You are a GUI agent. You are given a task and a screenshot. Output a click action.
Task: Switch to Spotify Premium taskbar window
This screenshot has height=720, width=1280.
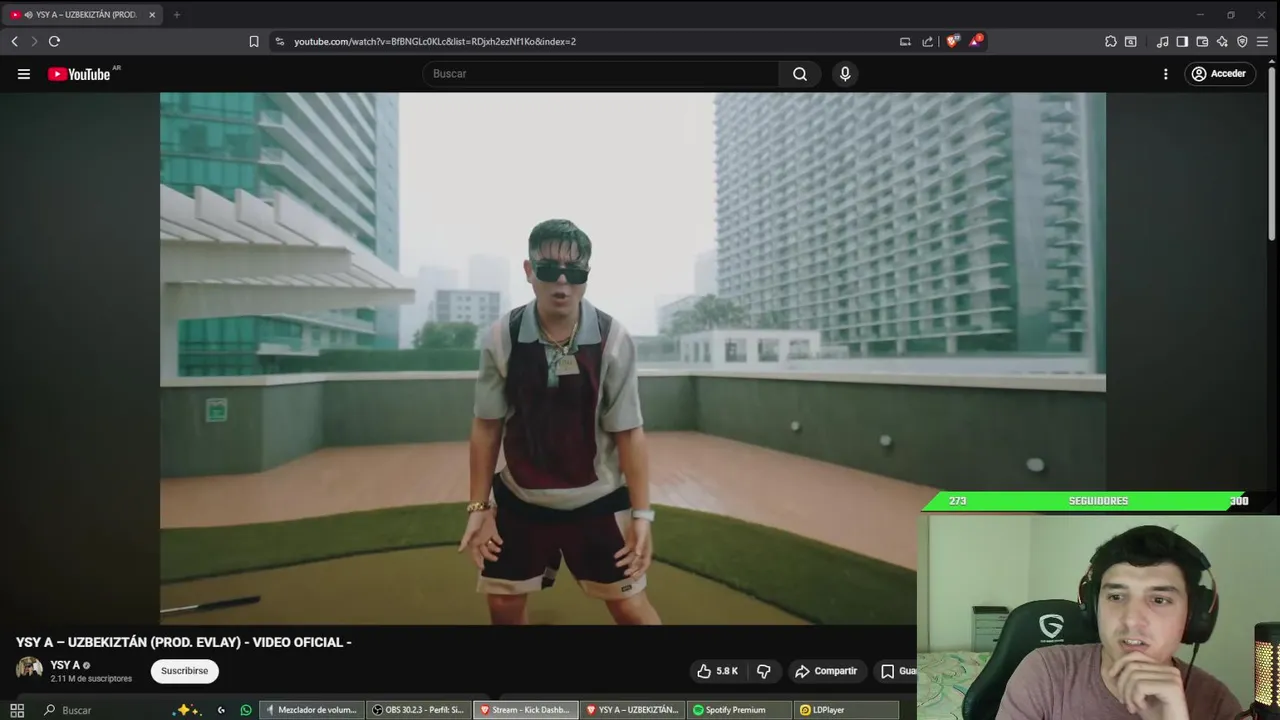739,710
